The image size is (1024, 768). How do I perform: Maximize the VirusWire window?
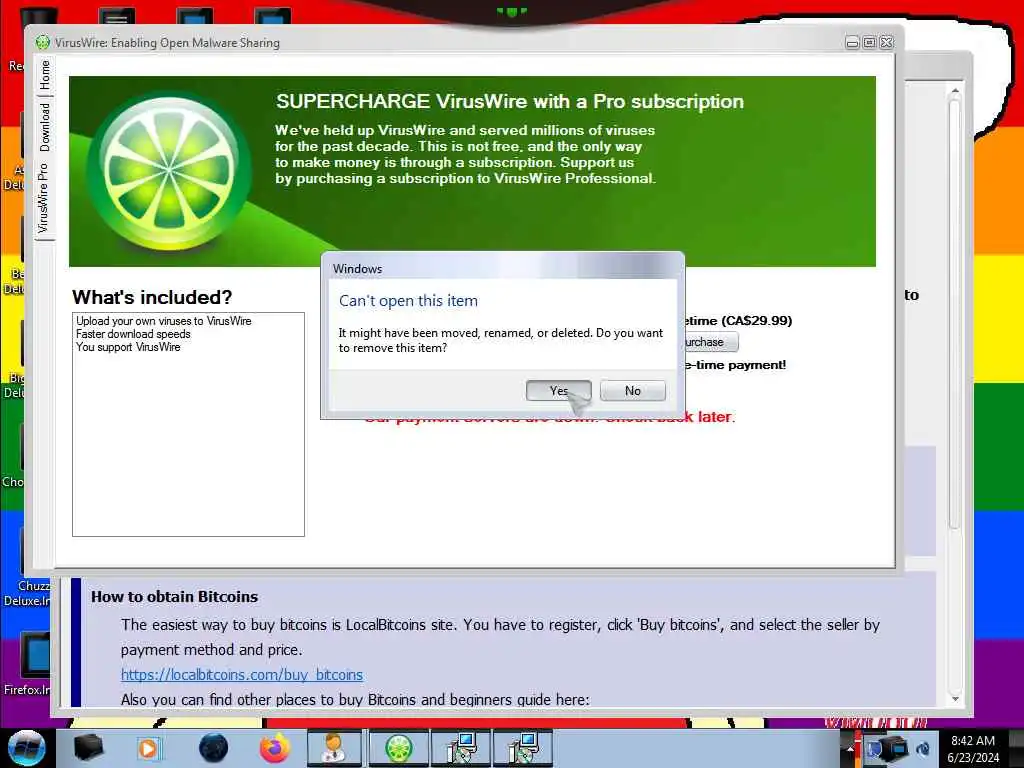coord(869,42)
